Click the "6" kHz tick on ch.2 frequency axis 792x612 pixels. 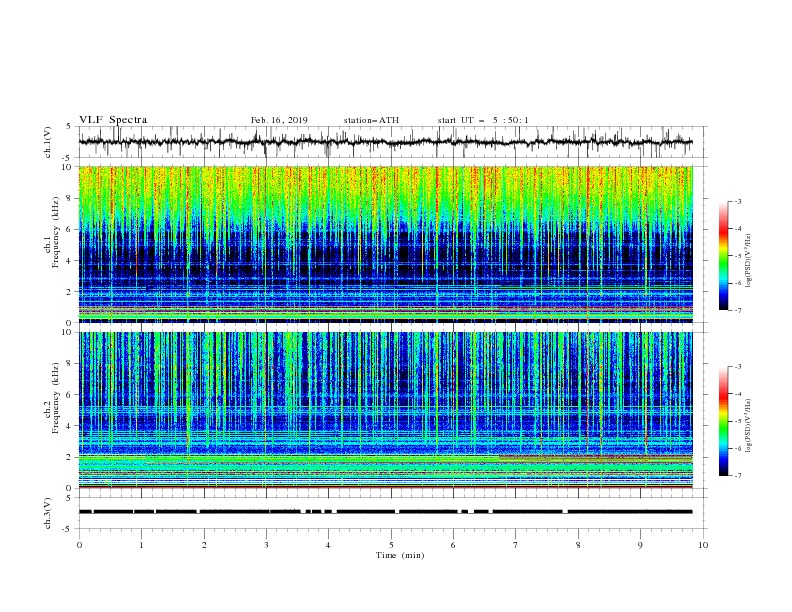[69, 395]
